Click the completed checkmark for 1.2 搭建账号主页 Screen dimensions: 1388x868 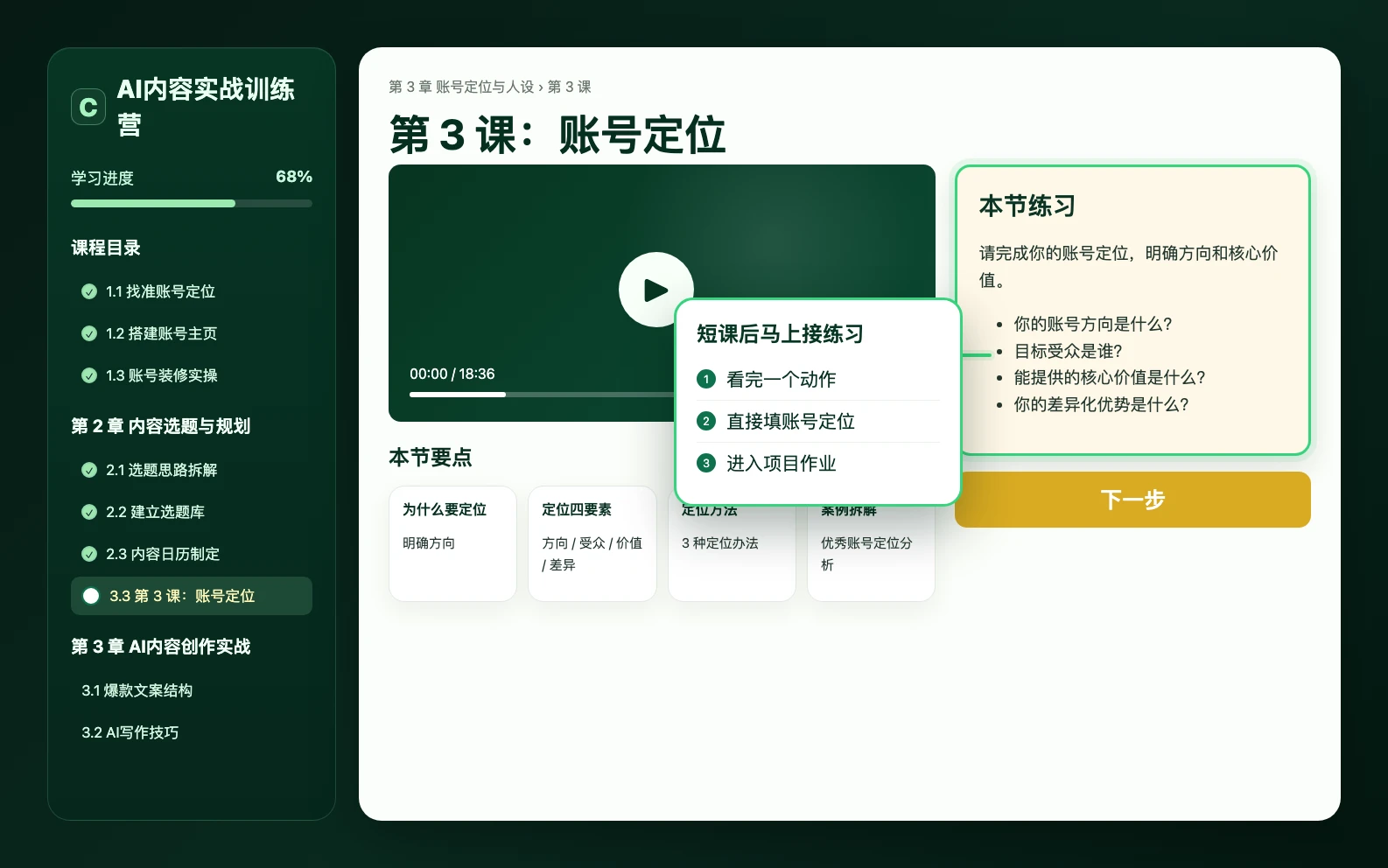(89, 333)
